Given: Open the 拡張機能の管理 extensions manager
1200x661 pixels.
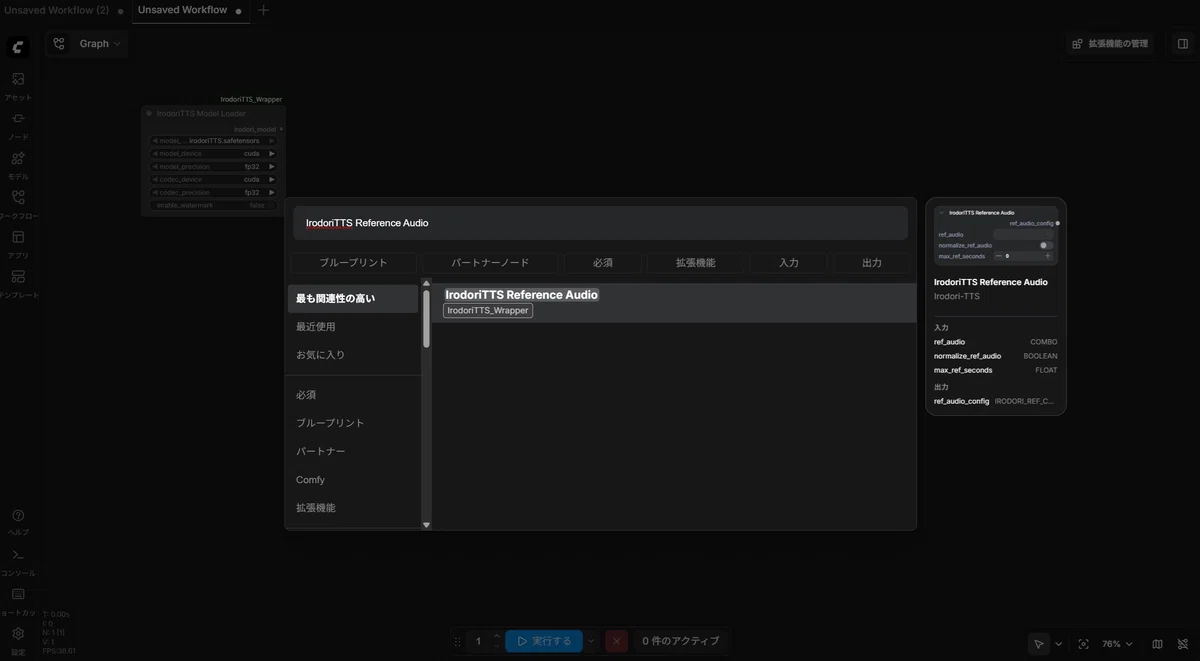Looking at the screenshot, I should click(x=1110, y=44).
